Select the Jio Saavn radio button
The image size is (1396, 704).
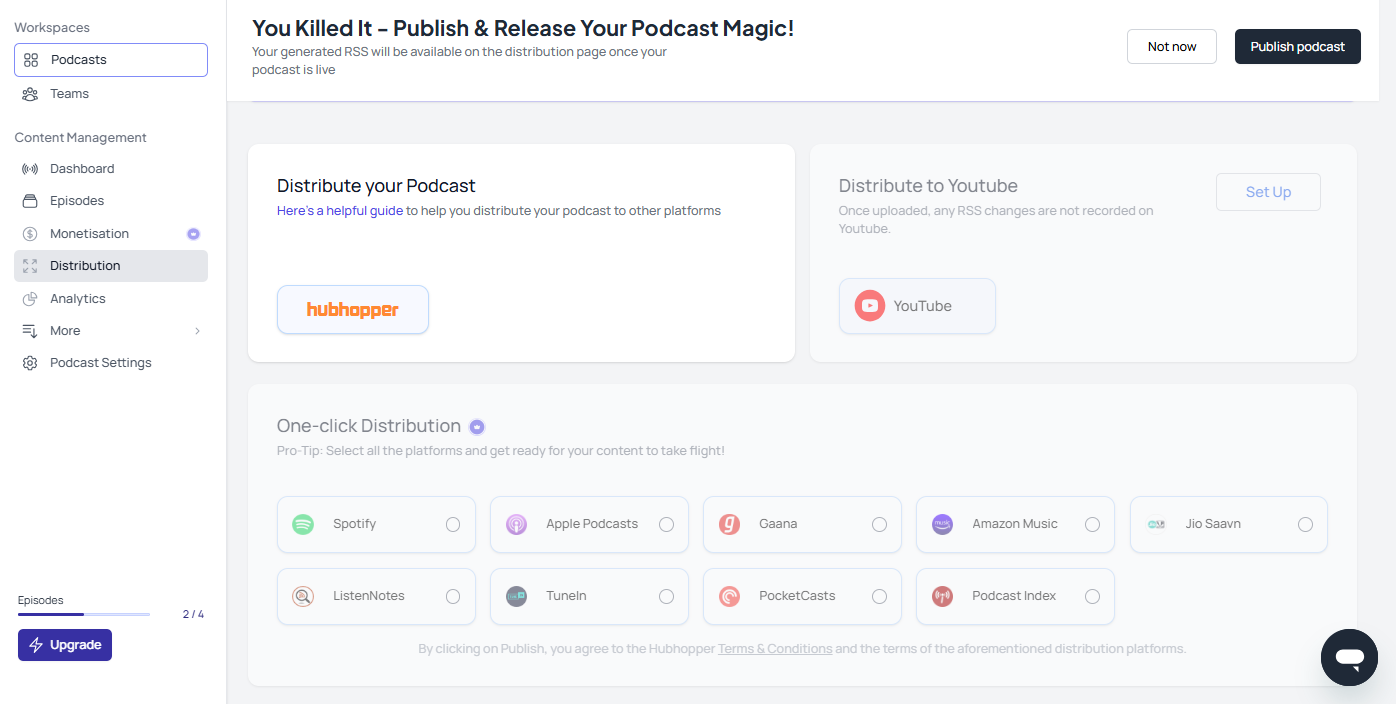(x=1305, y=524)
